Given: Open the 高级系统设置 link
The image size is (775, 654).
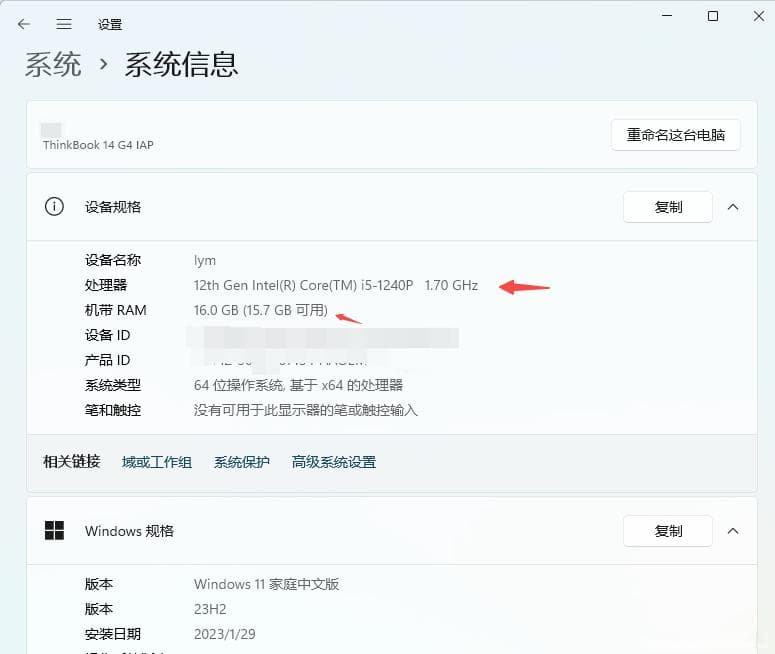Looking at the screenshot, I should [334, 462].
